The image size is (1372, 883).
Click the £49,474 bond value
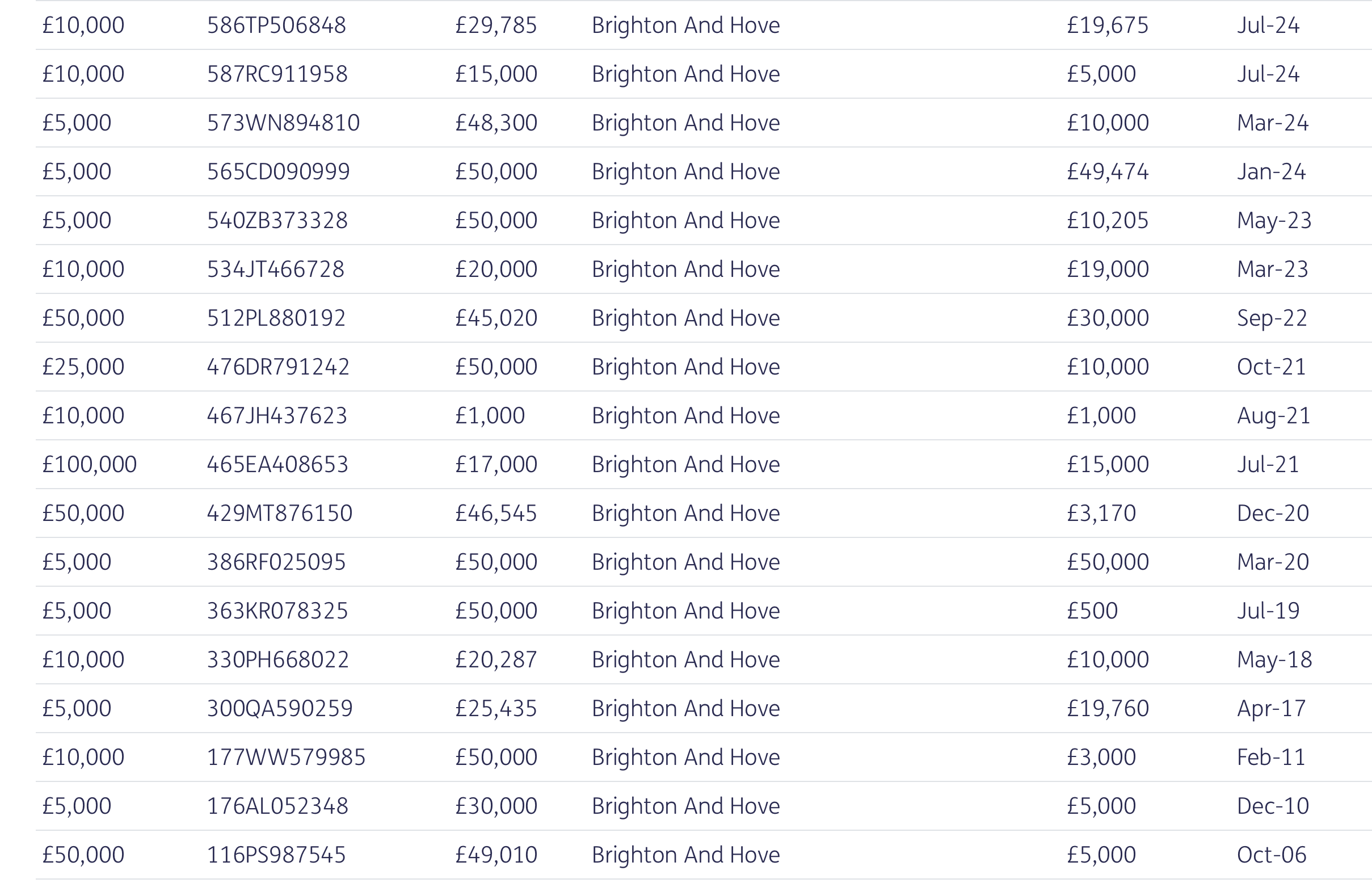[x=1108, y=171]
